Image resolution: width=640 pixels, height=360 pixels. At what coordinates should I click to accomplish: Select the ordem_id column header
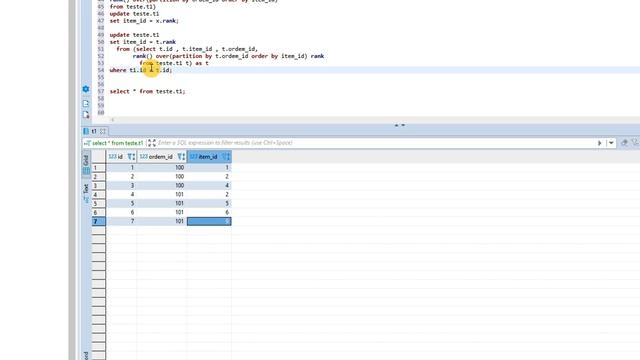[162, 157]
